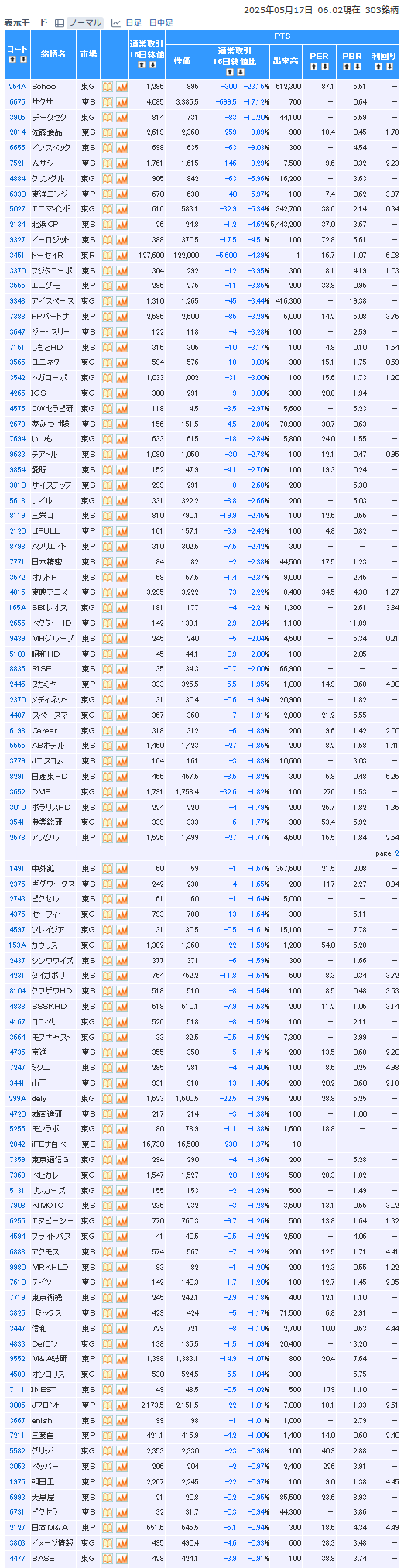Screen dimensions: 404x1568
Task: Open stock code 3451 link
Action: click(17, 255)
